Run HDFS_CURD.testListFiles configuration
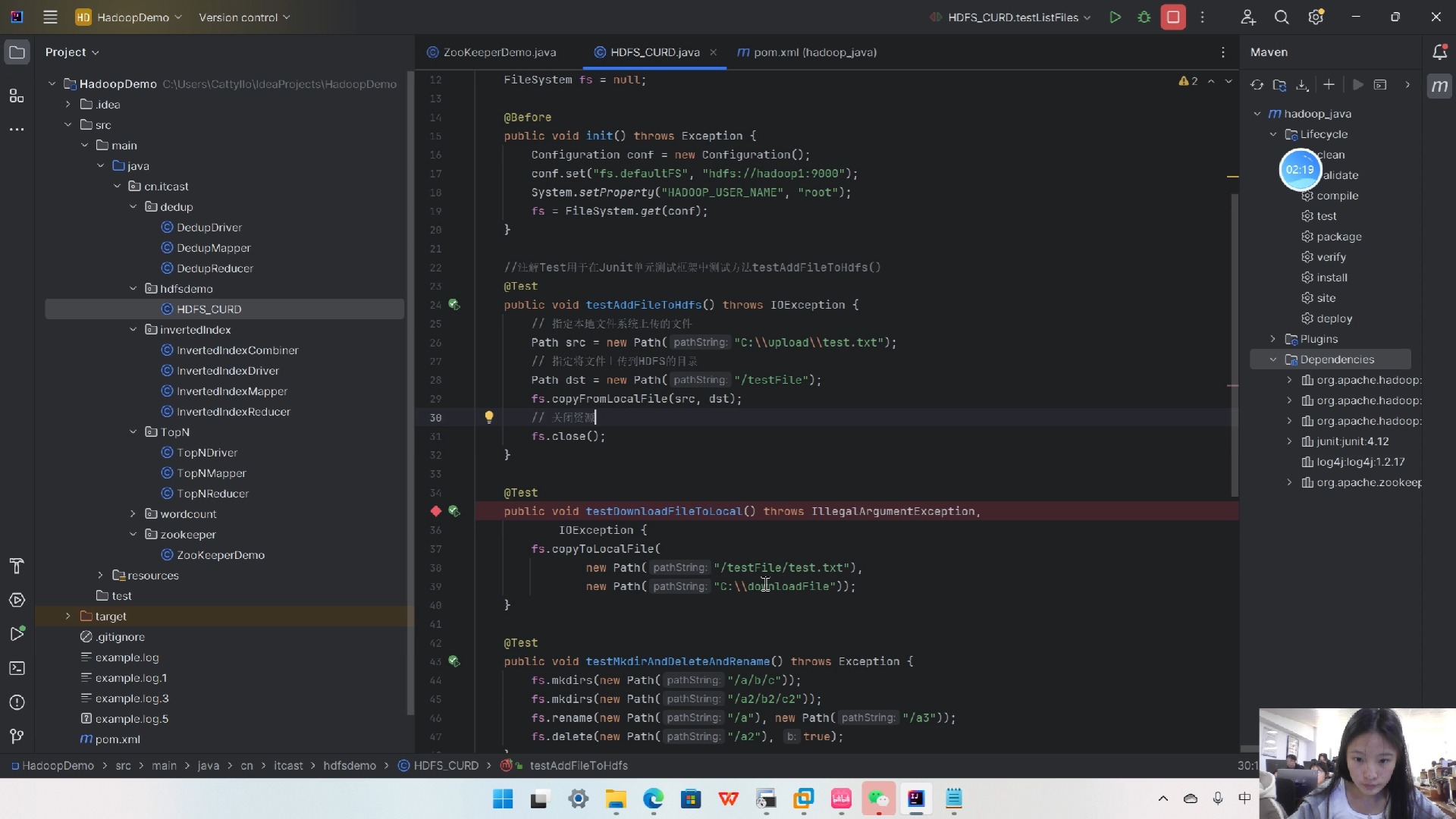1456x819 pixels. tap(1115, 17)
